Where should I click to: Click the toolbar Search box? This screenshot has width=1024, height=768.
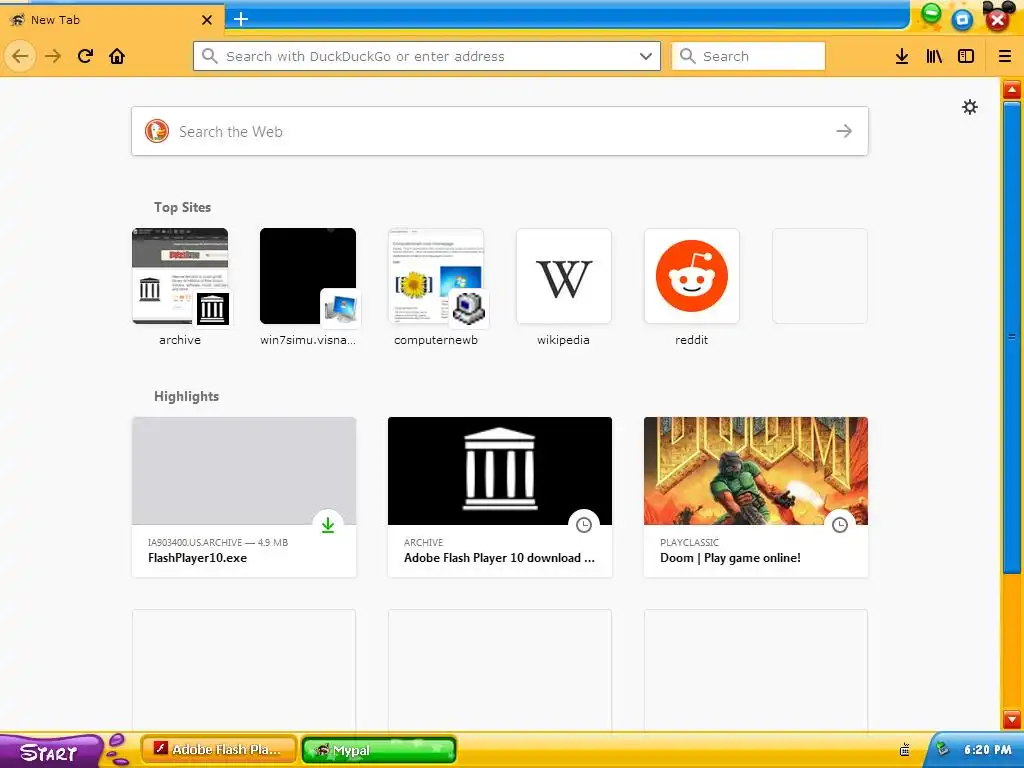tap(748, 56)
